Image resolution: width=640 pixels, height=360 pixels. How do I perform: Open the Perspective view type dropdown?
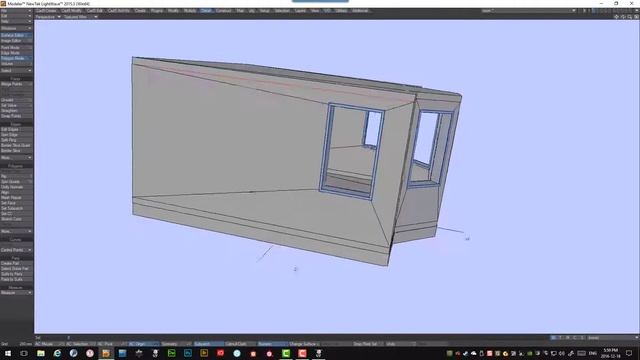click(x=48, y=17)
